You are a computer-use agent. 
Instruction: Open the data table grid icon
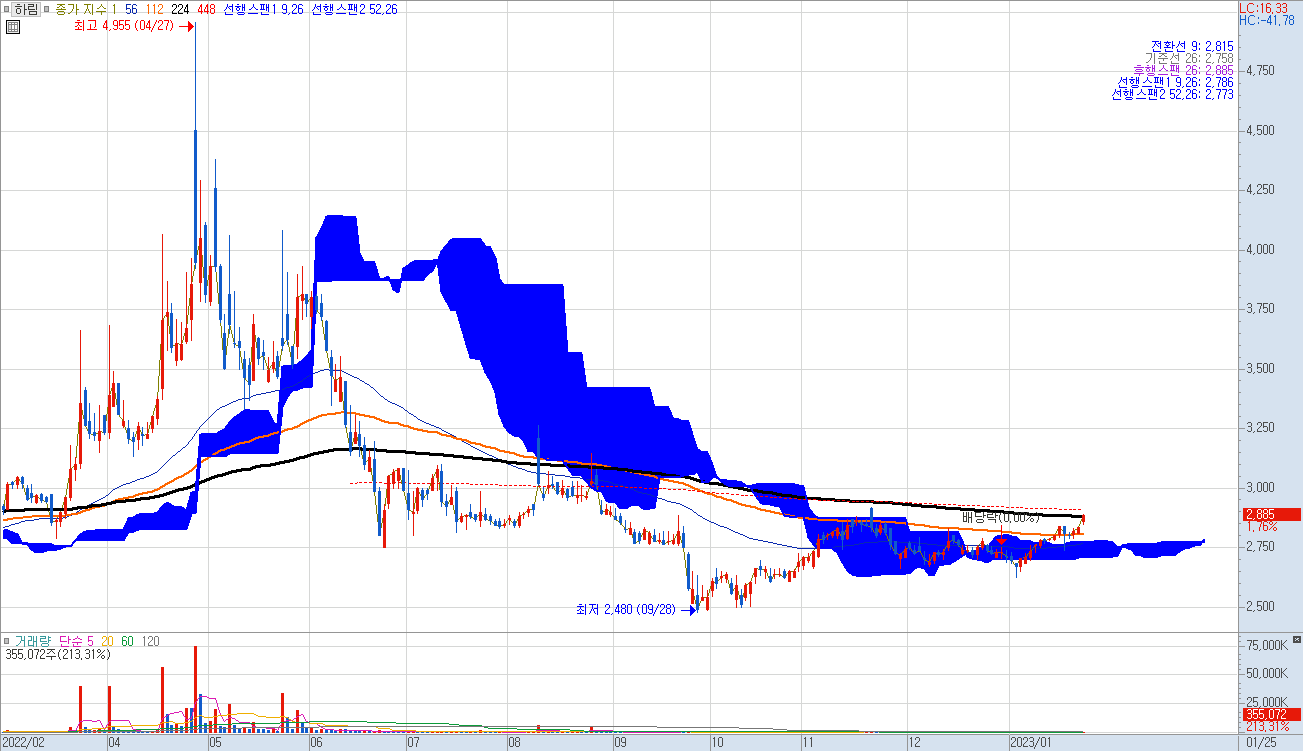[x=11, y=27]
